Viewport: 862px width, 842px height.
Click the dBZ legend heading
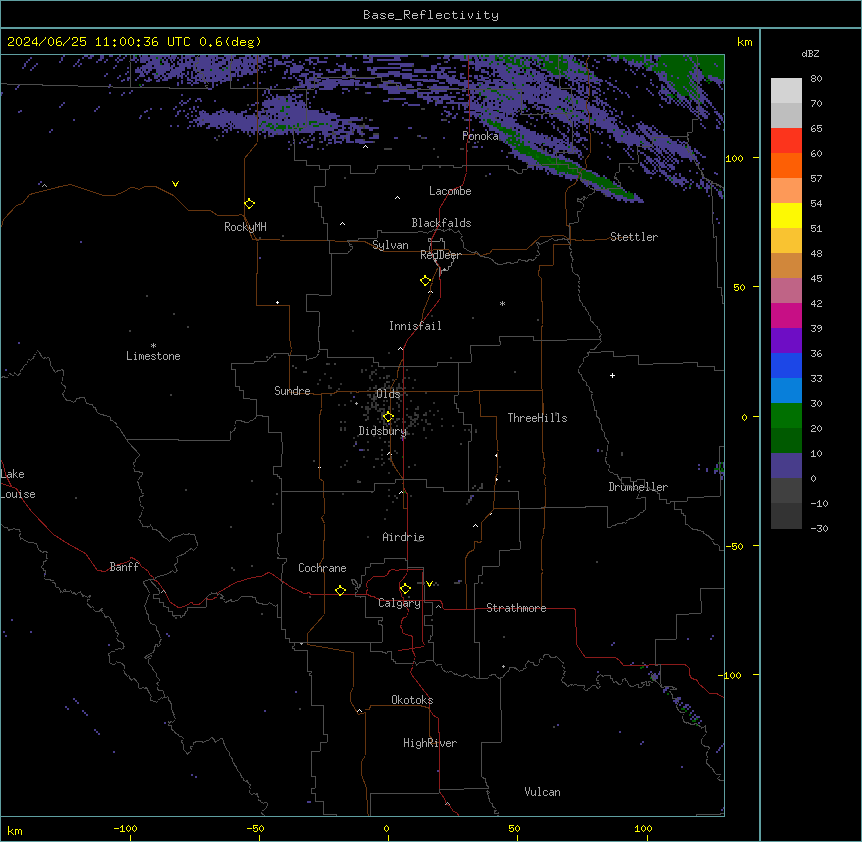[x=810, y=53]
